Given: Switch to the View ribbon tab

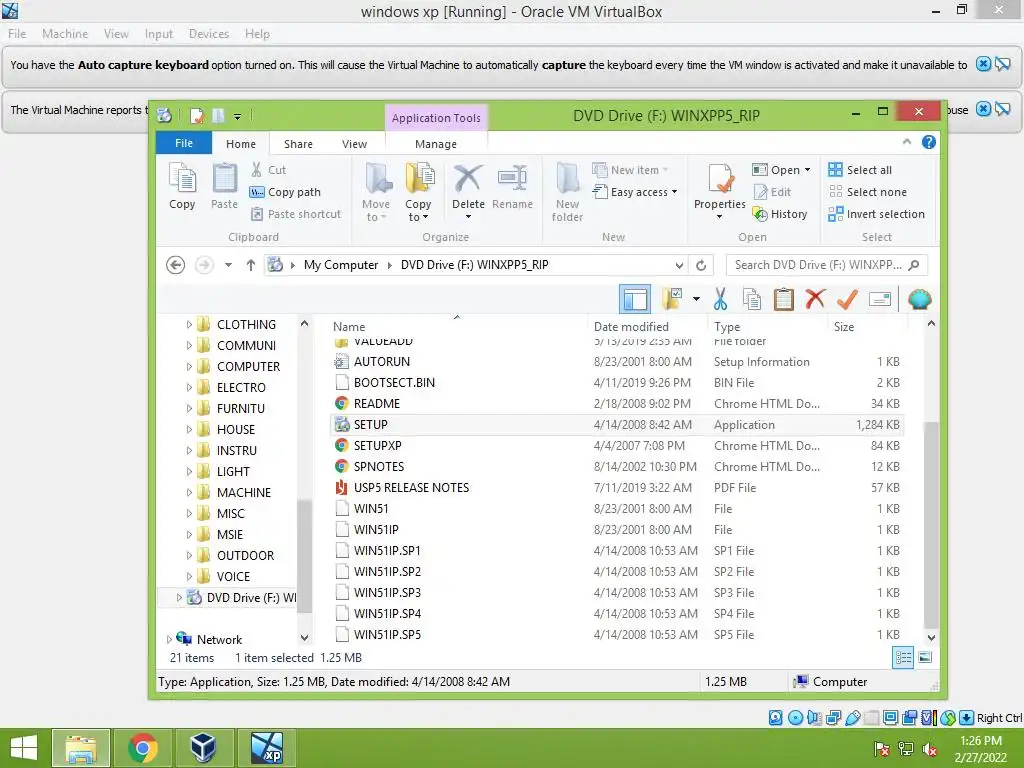Looking at the screenshot, I should [x=354, y=144].
